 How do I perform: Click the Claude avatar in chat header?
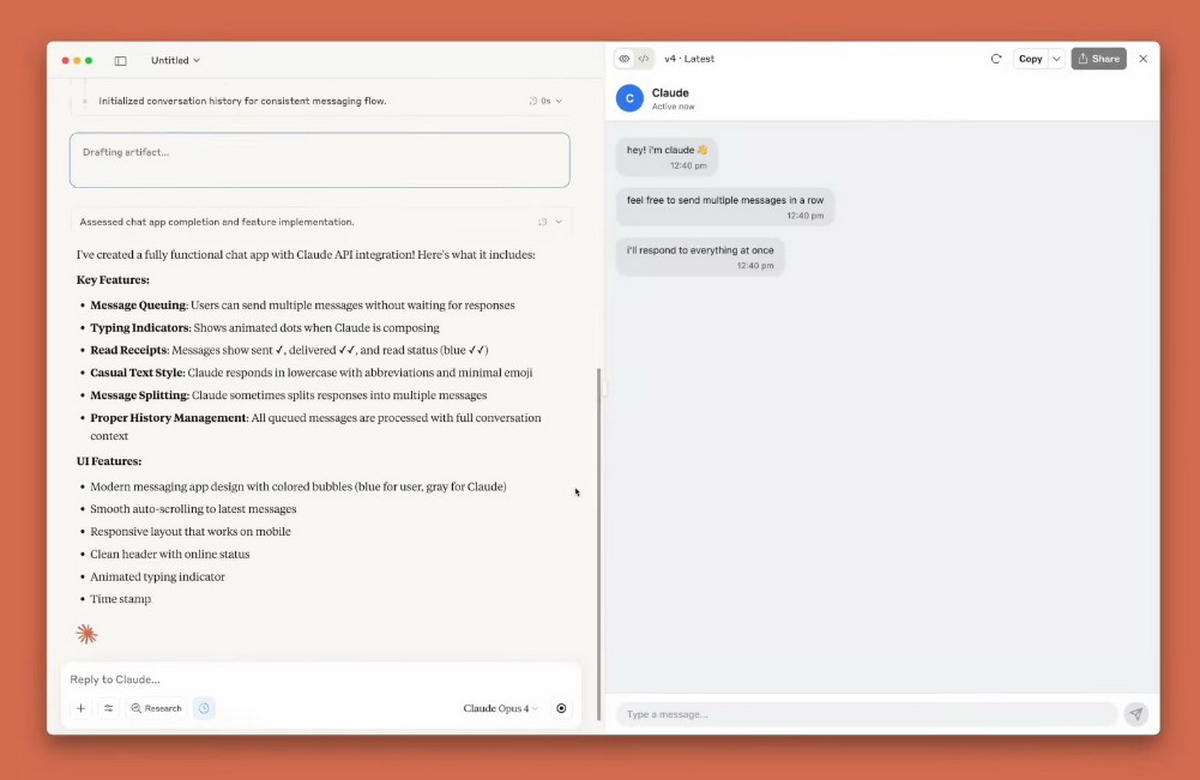point(629,98)
